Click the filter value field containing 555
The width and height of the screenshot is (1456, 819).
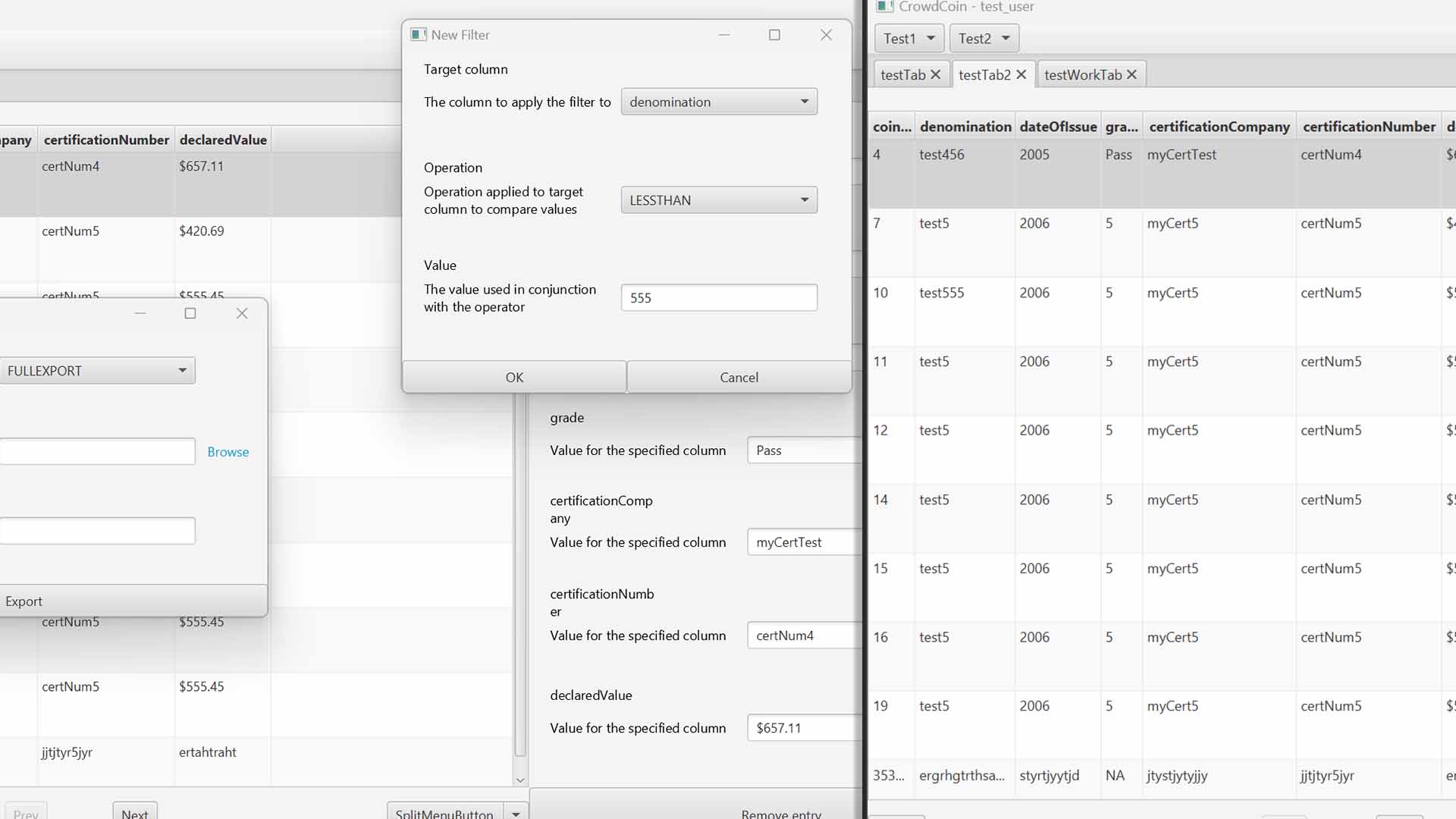pyautogui.click(x=718, y=298)
